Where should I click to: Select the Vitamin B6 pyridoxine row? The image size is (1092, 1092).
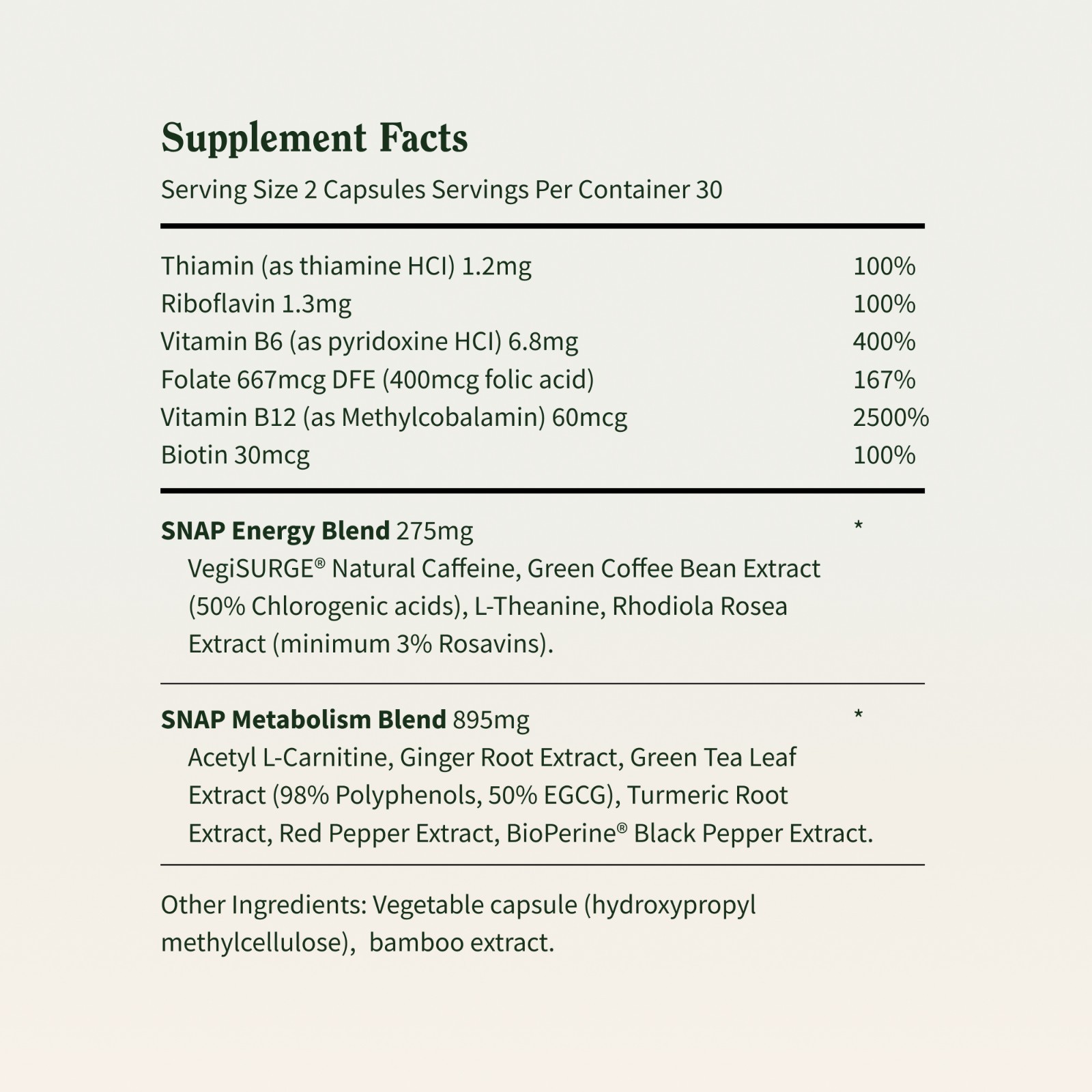[543, 341]
